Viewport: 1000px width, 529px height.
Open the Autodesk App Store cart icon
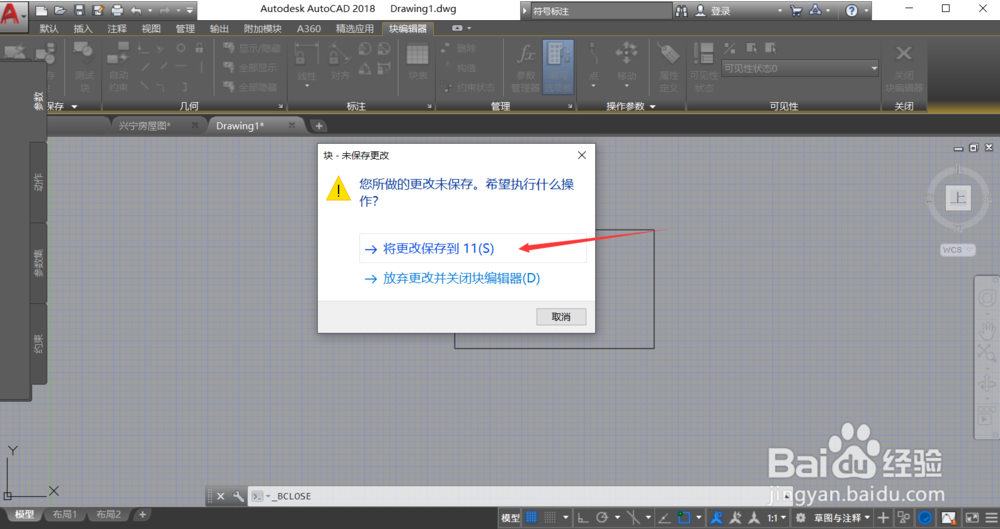[796, 11]
